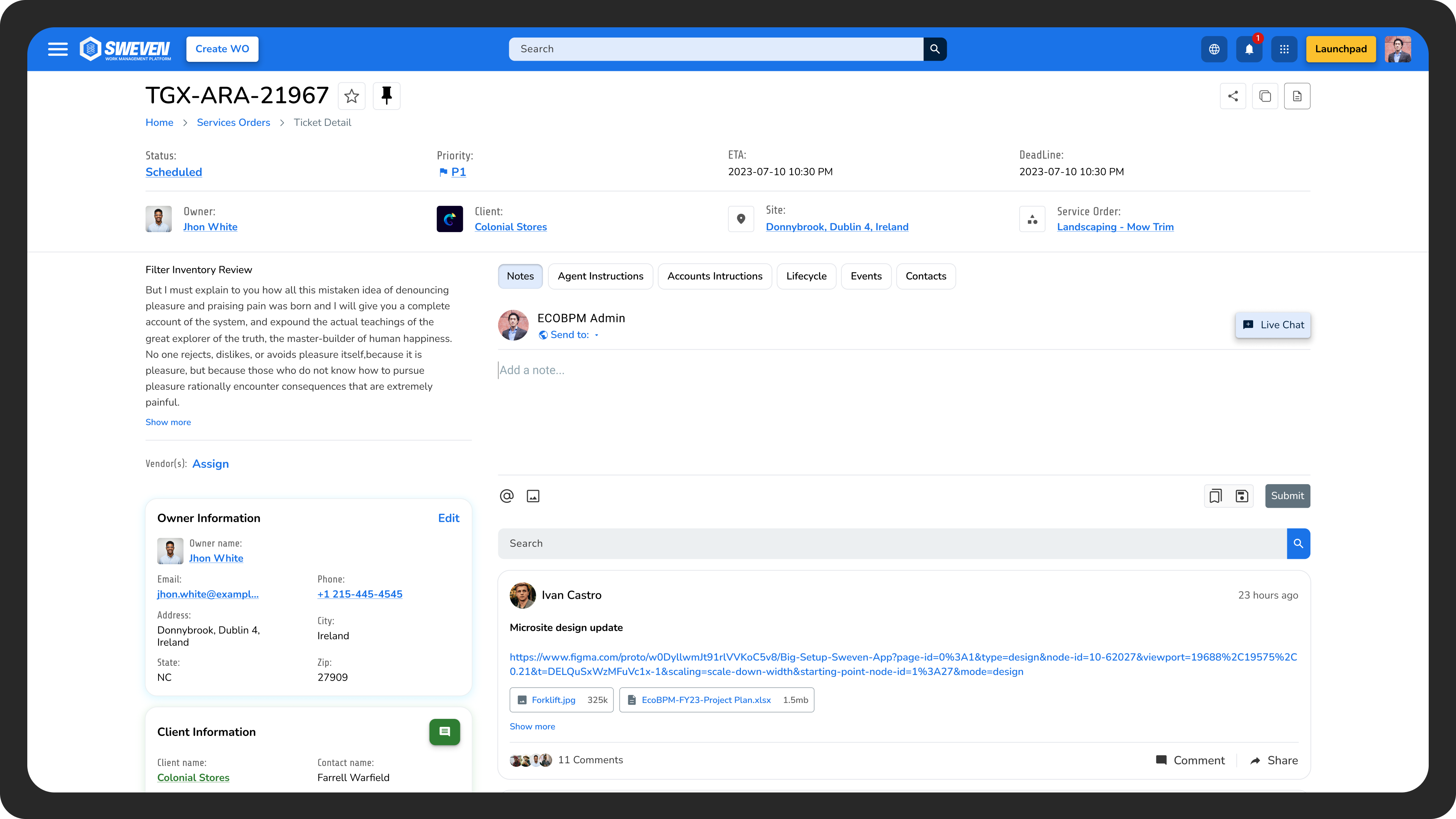Click the document icon at top right
This screenshot has width=1456, height=819.
[1297, 96]
